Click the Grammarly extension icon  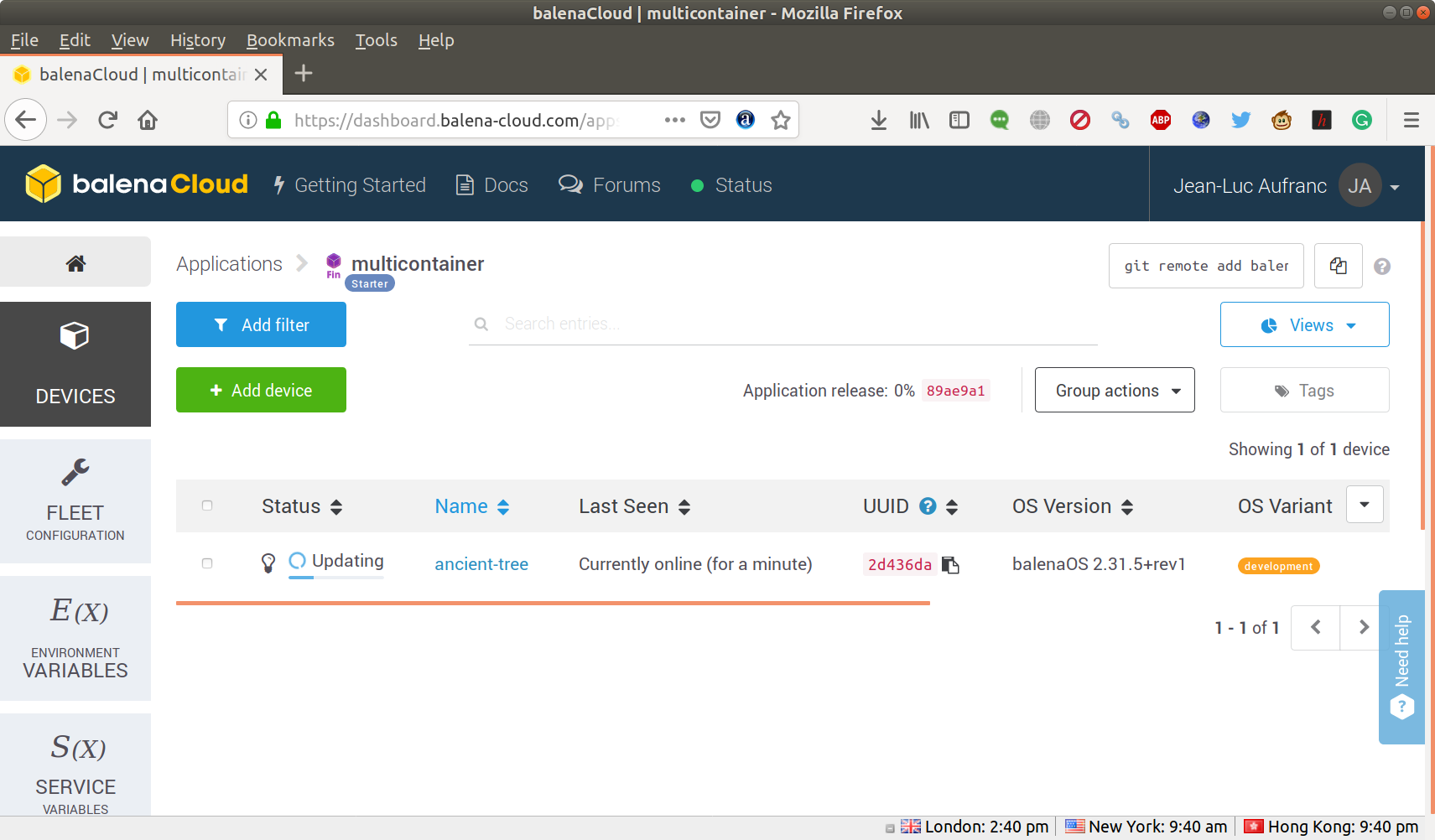(1362, 120)
